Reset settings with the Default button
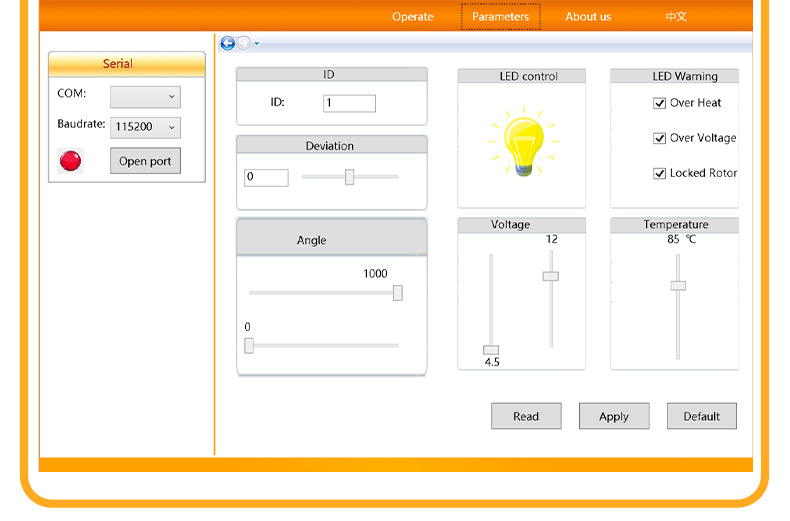Screen dimensions: 790x521 click(702, 417)
